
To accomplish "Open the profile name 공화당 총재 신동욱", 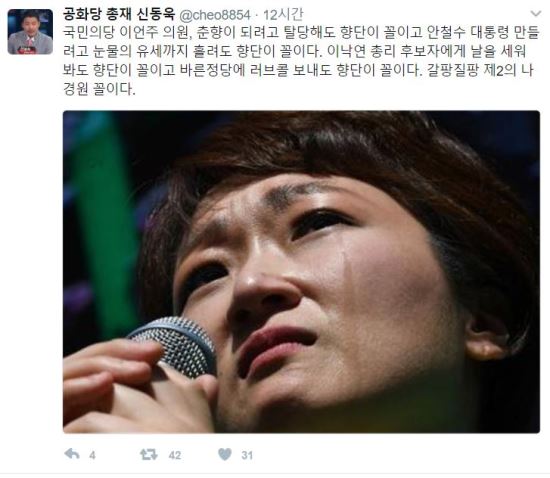I will (119, 14).
